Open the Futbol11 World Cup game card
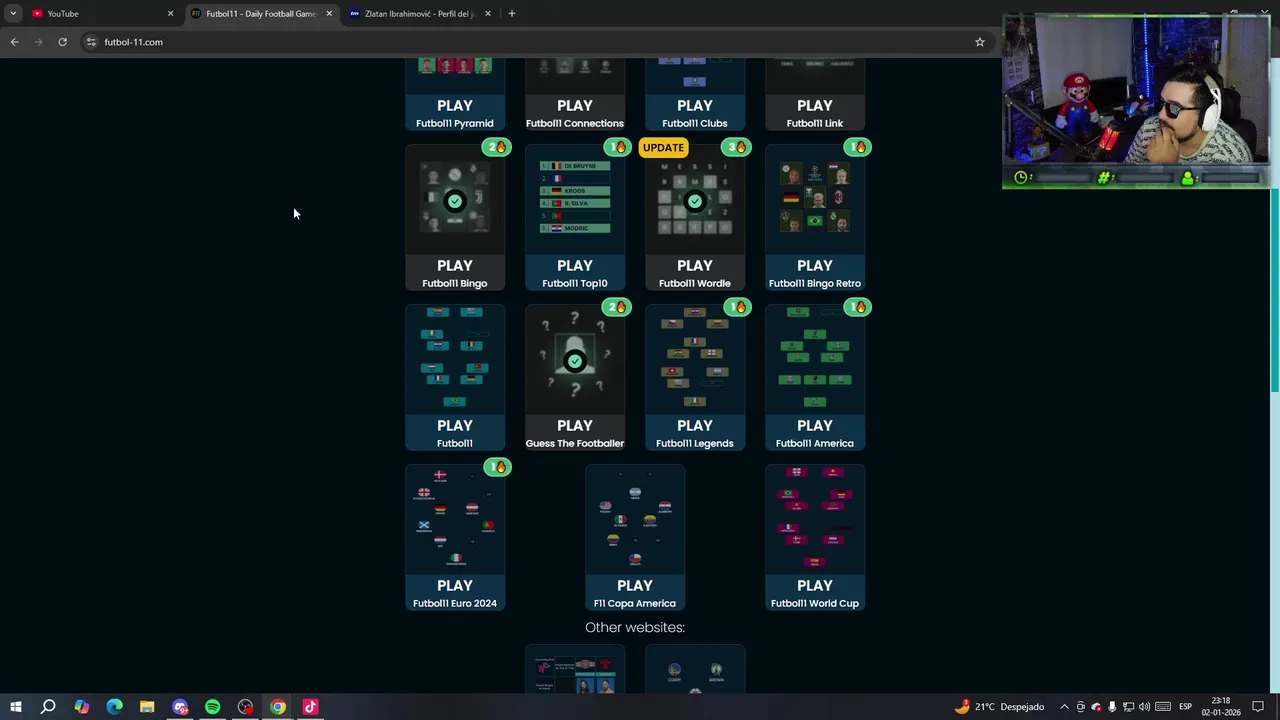 815,538
